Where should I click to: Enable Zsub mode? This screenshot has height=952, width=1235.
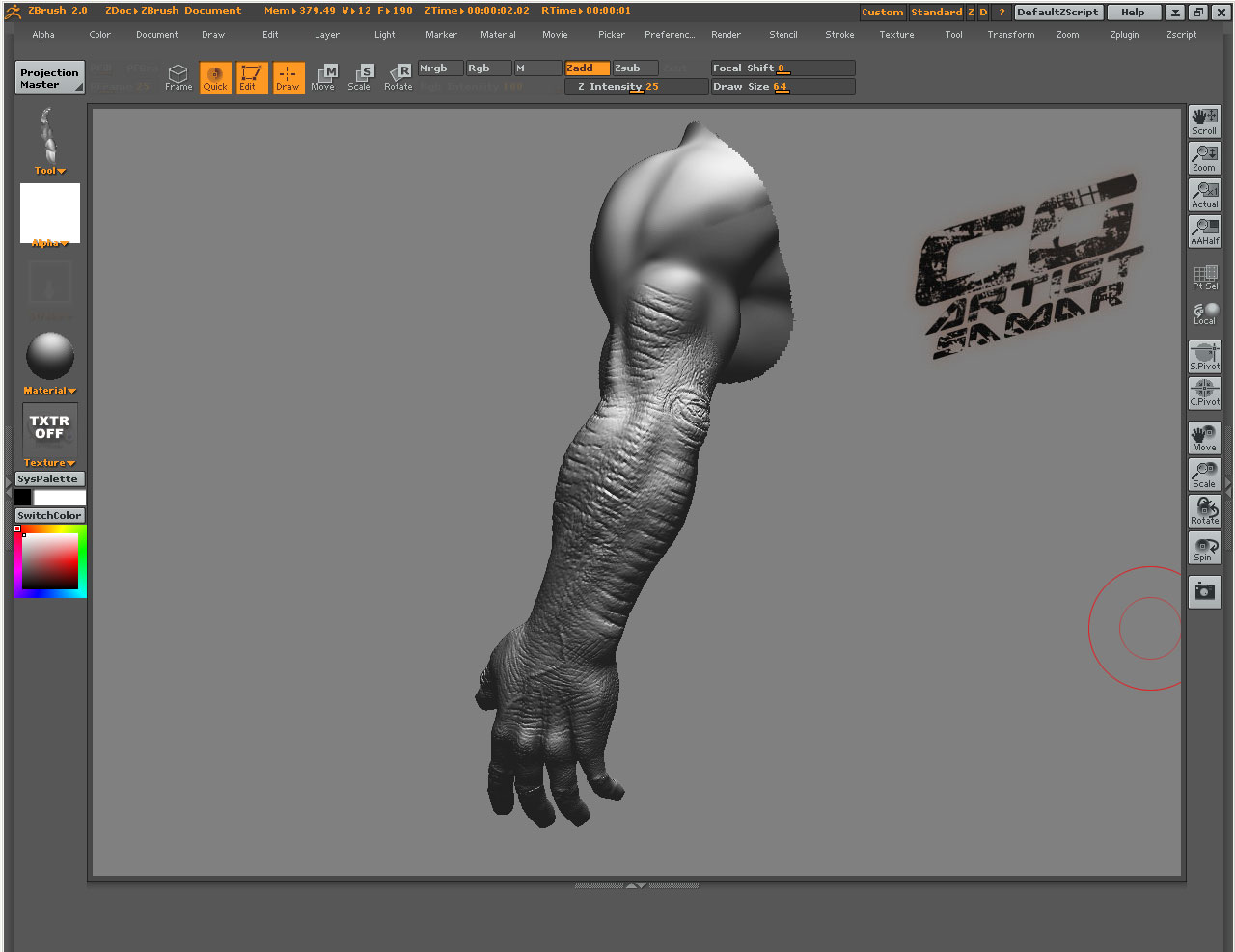(x=633, y=68)
